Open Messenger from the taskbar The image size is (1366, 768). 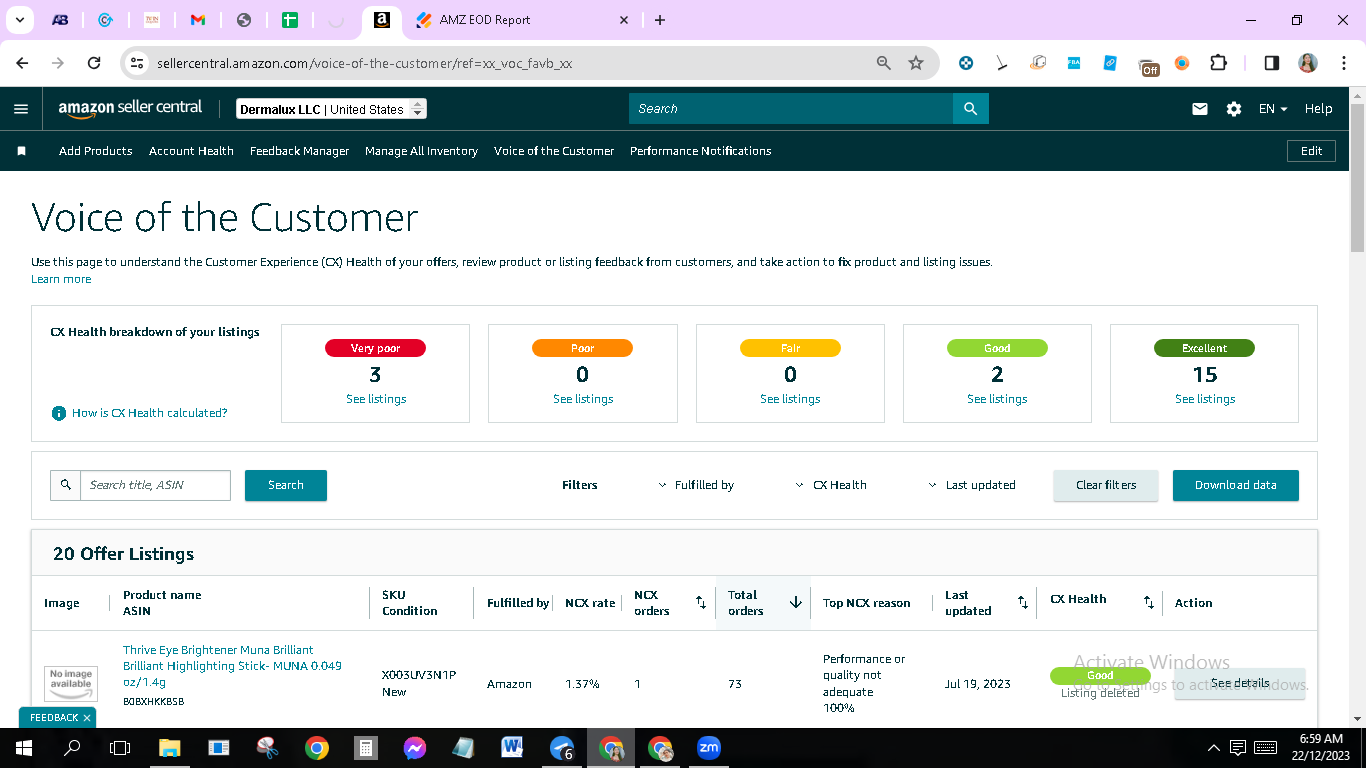click(415, 747)
